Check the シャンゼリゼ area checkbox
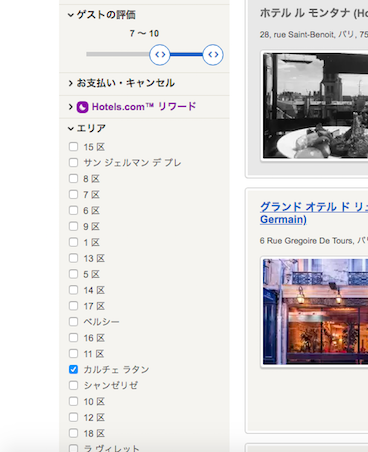The height and width of the screenshot is (452, 368). coord(73,385)
